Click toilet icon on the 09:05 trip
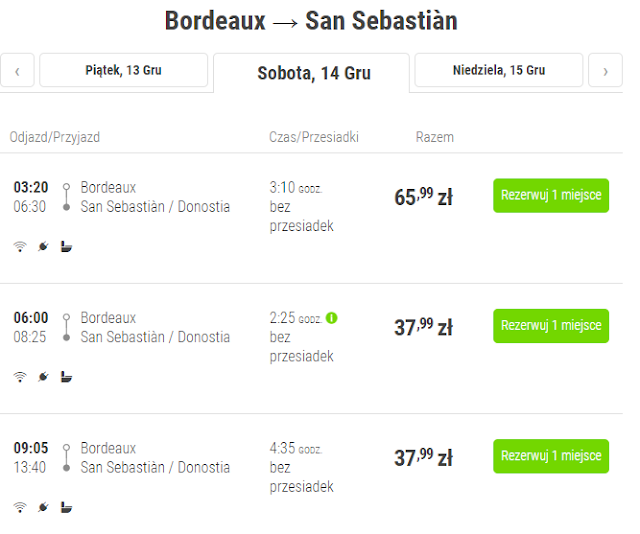Viewport: 640px width, 534px height. pos(66,507)
